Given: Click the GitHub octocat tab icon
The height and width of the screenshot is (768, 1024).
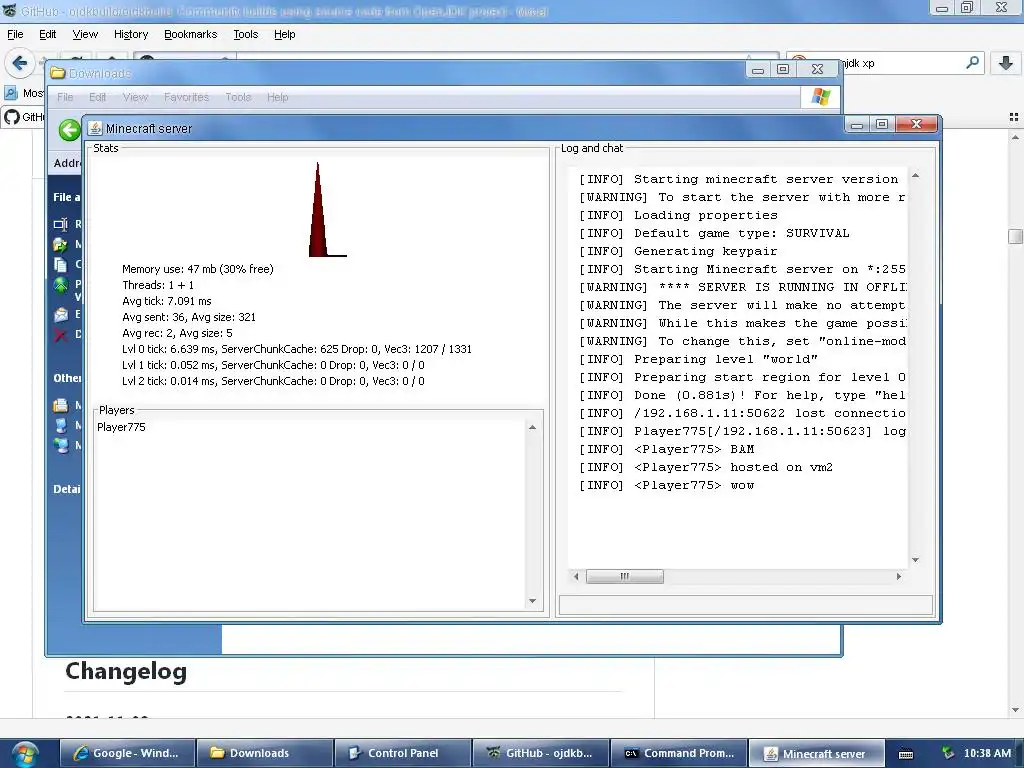Looking at the screenshot, I should (12, 117).
